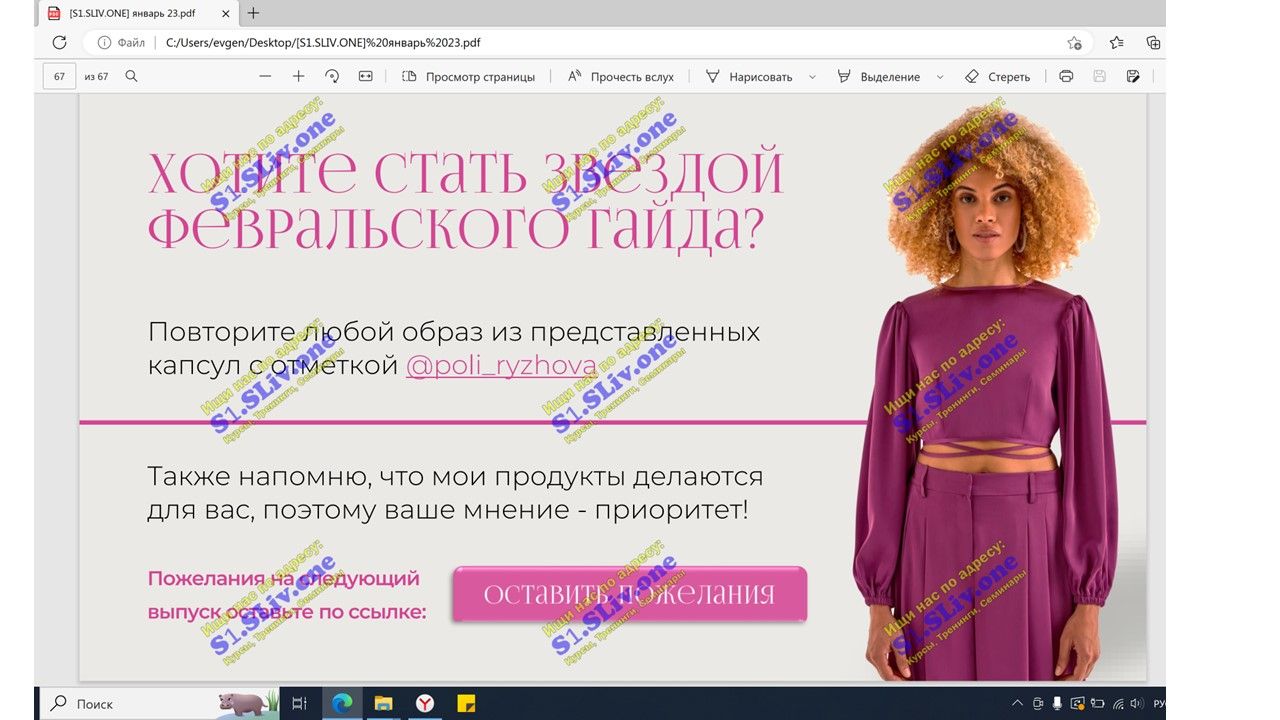Zoom out the PDF with minus icon
The height and width of the screenshot is (720, 1280).
265,76
